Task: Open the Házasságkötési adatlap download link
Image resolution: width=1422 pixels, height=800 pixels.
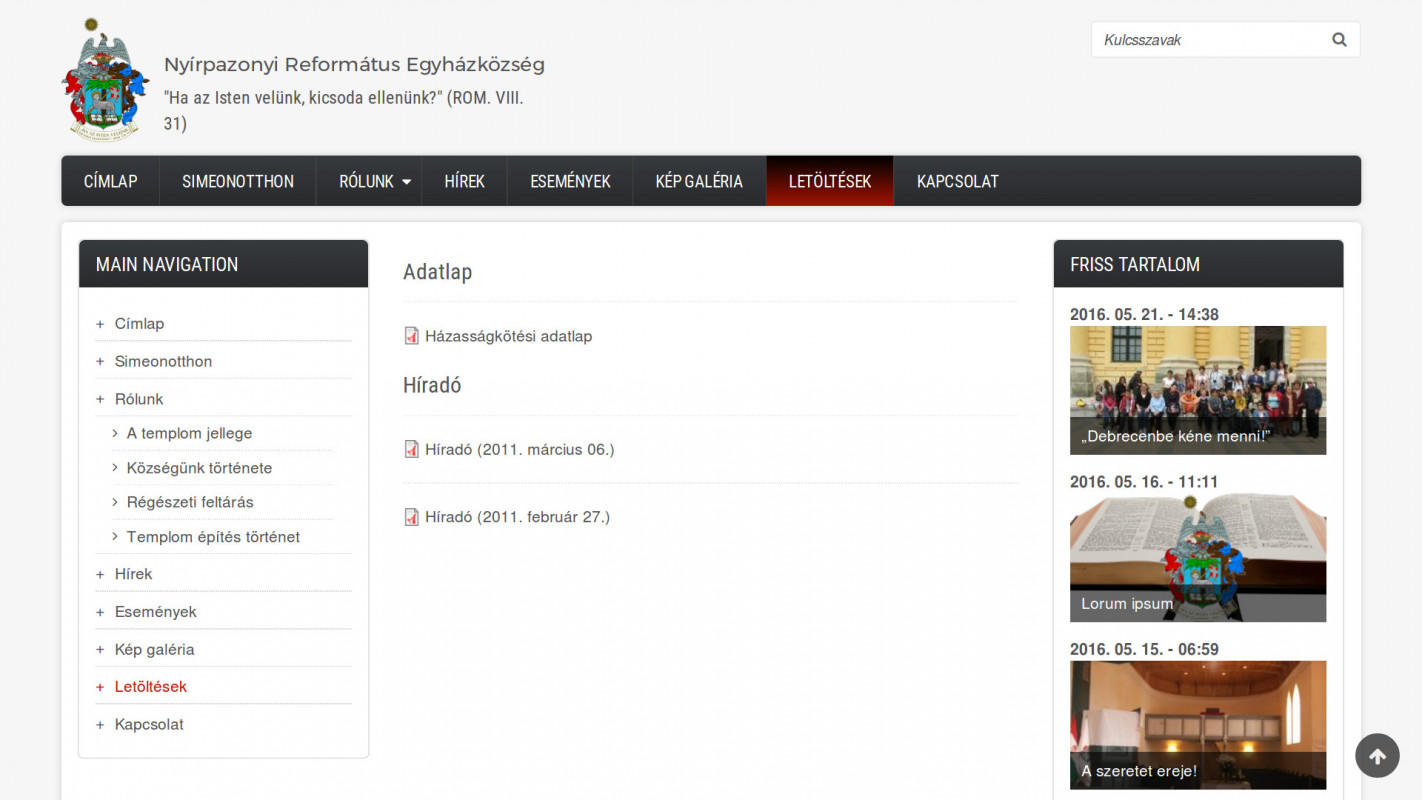Action: (x=508, y=336)
